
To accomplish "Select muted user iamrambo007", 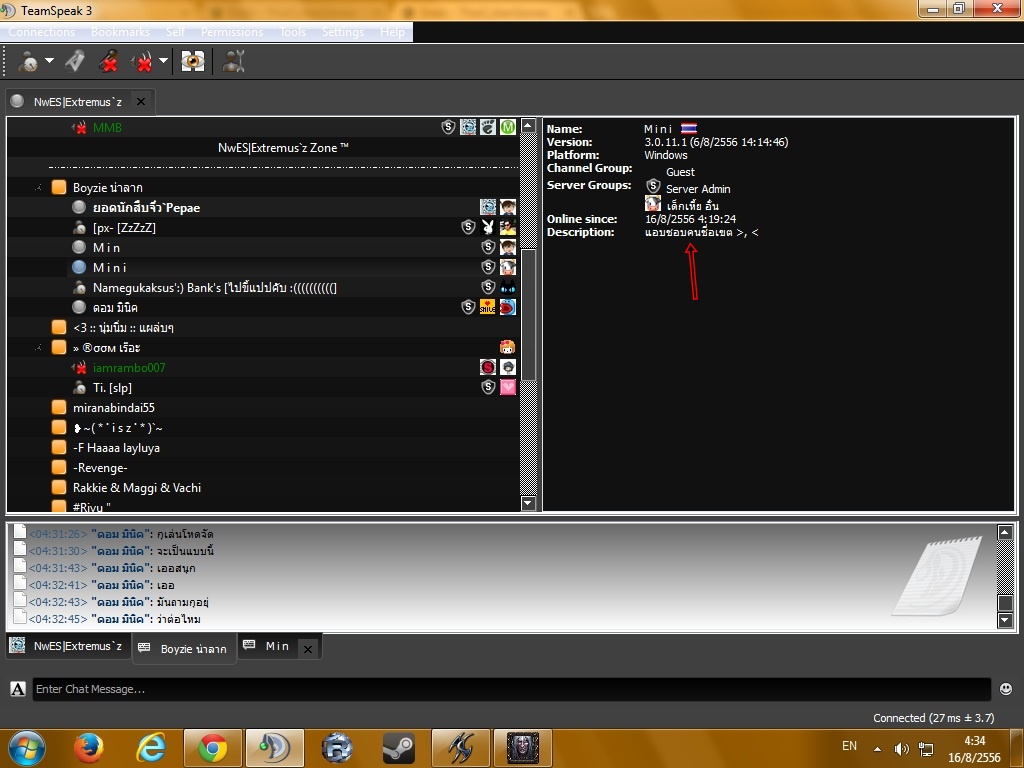I will coord(129,368).
